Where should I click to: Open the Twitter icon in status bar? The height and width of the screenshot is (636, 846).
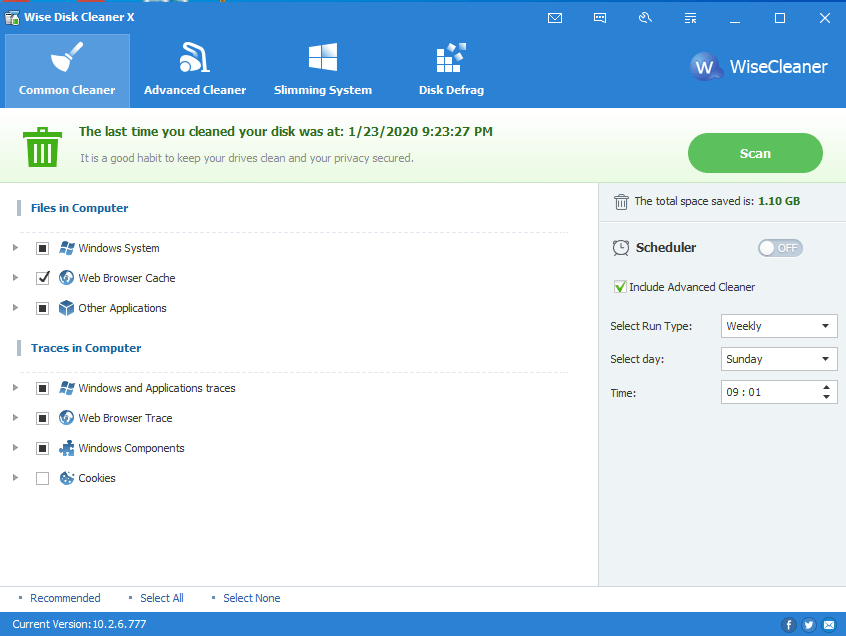pyautogui.click(x=809, y=625)
